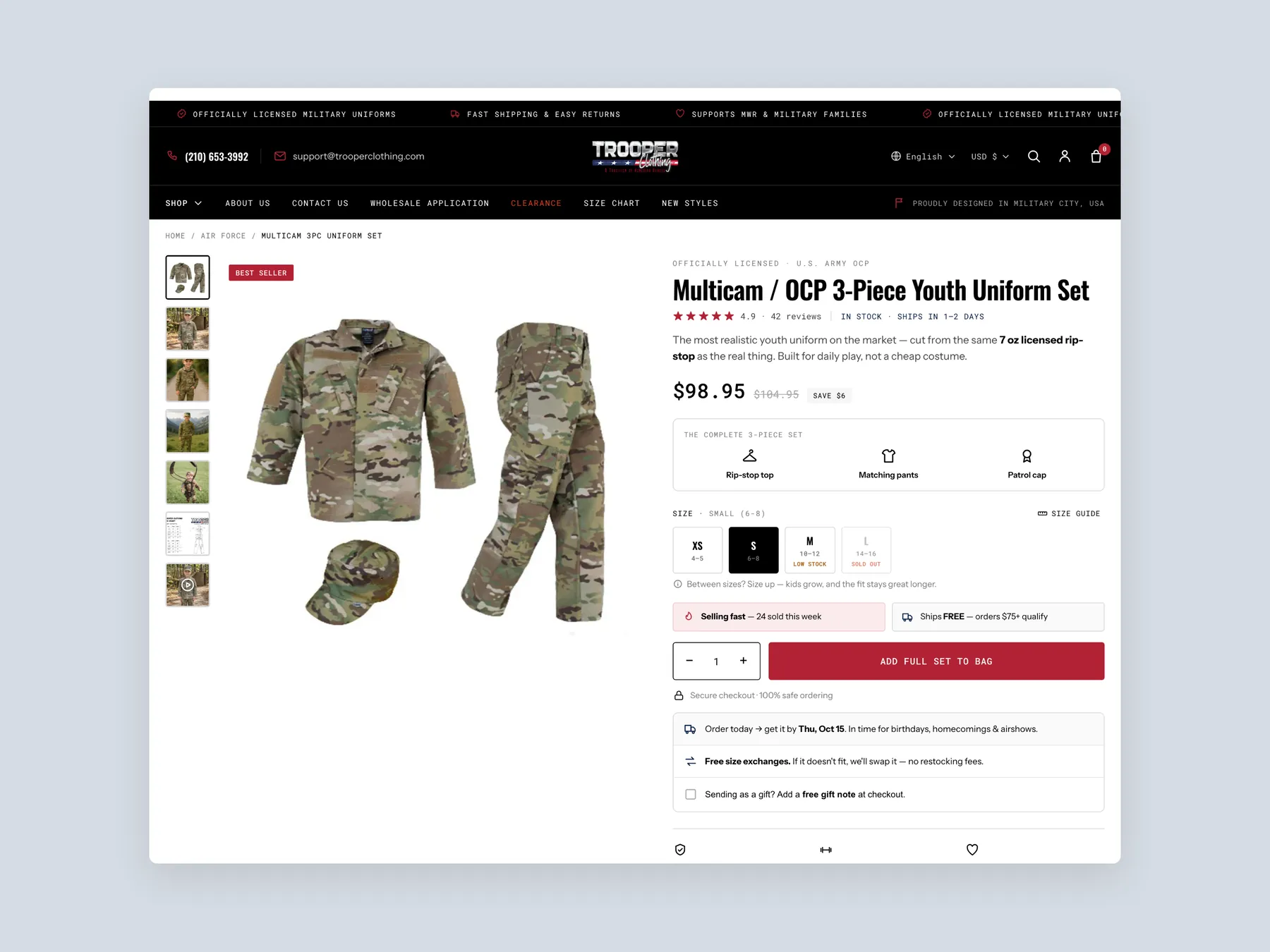Select sold out size L 14-16
The height and width of the screenshot is (952, 1270).
point(866,550)
